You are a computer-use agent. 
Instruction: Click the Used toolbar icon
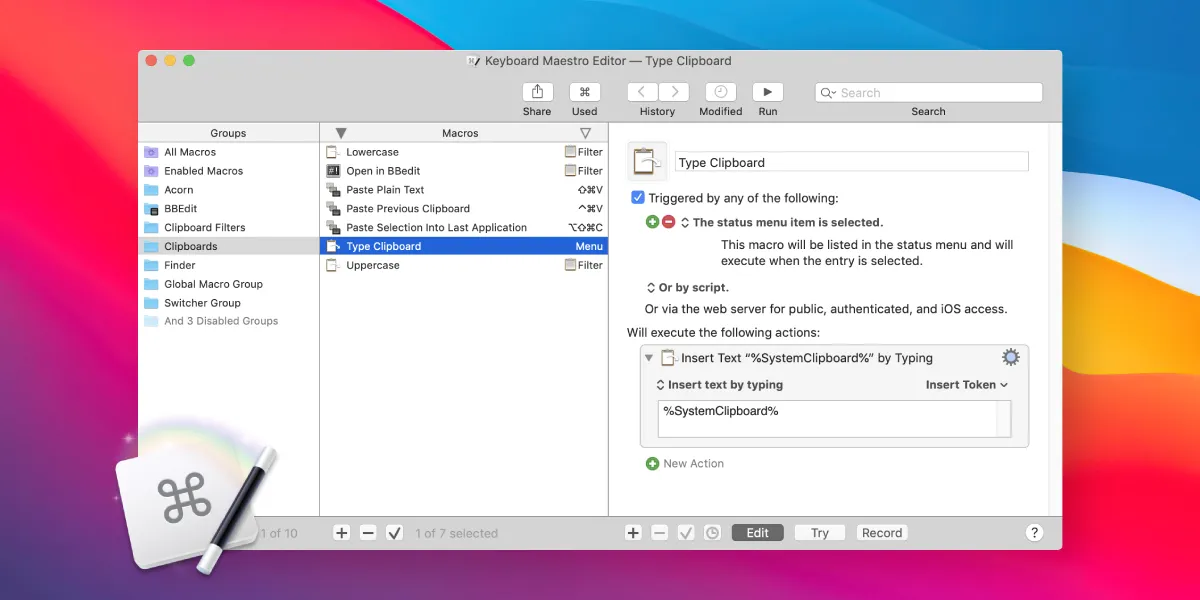click(584, 92)
